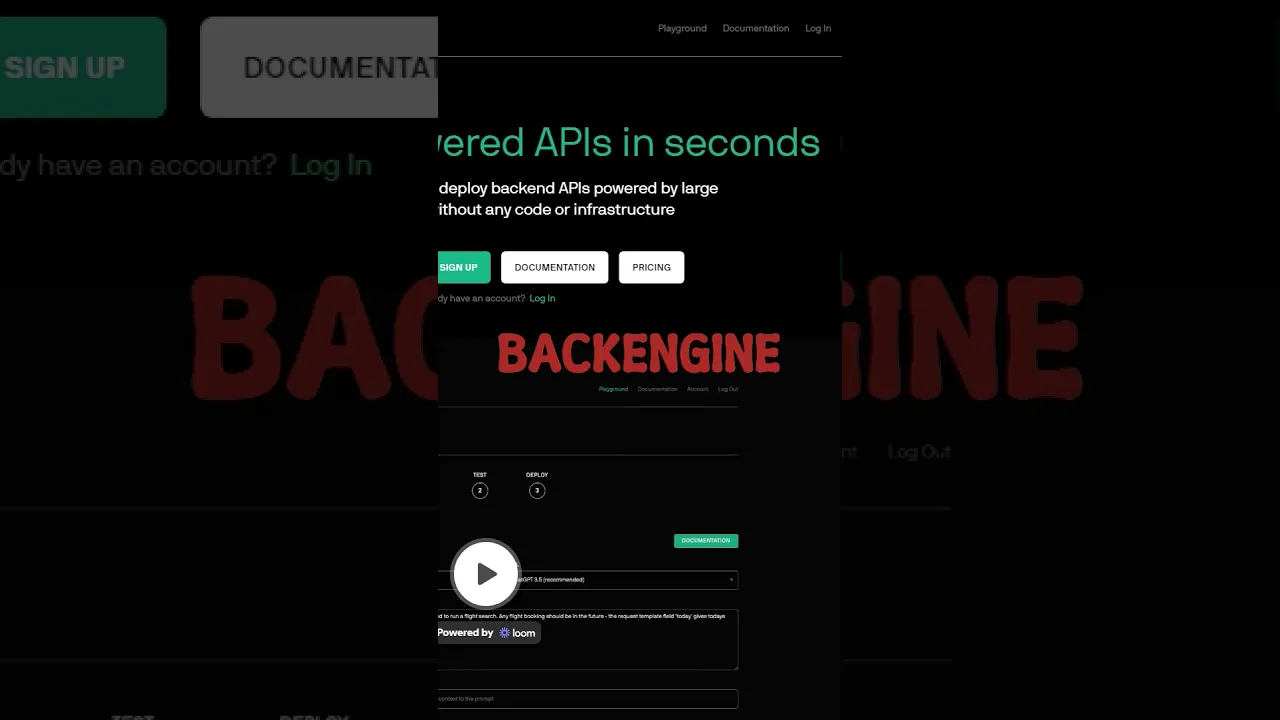1280x720 pixels.
Task: Click inside the flight search prompt textarea
Action: pyautogui.click(x=588, y=640)
